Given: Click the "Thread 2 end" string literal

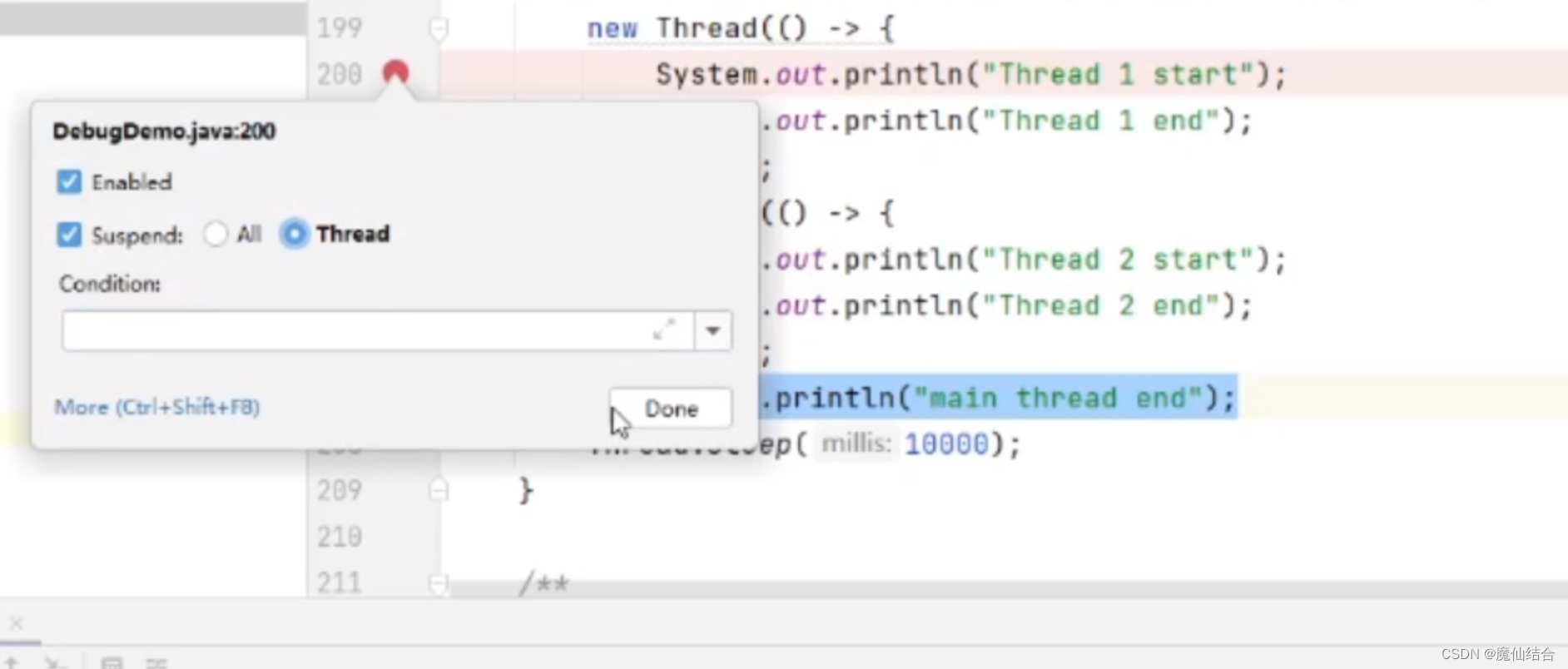Looking at the screenshot, I should coord(1101,305).
